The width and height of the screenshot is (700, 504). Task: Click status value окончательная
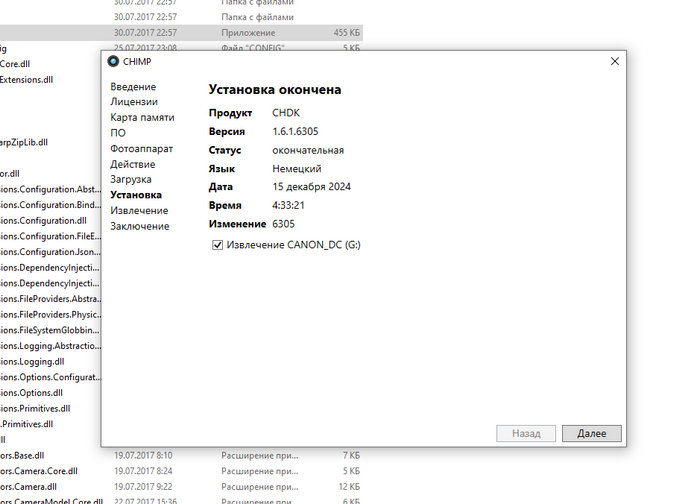point(308,150)
